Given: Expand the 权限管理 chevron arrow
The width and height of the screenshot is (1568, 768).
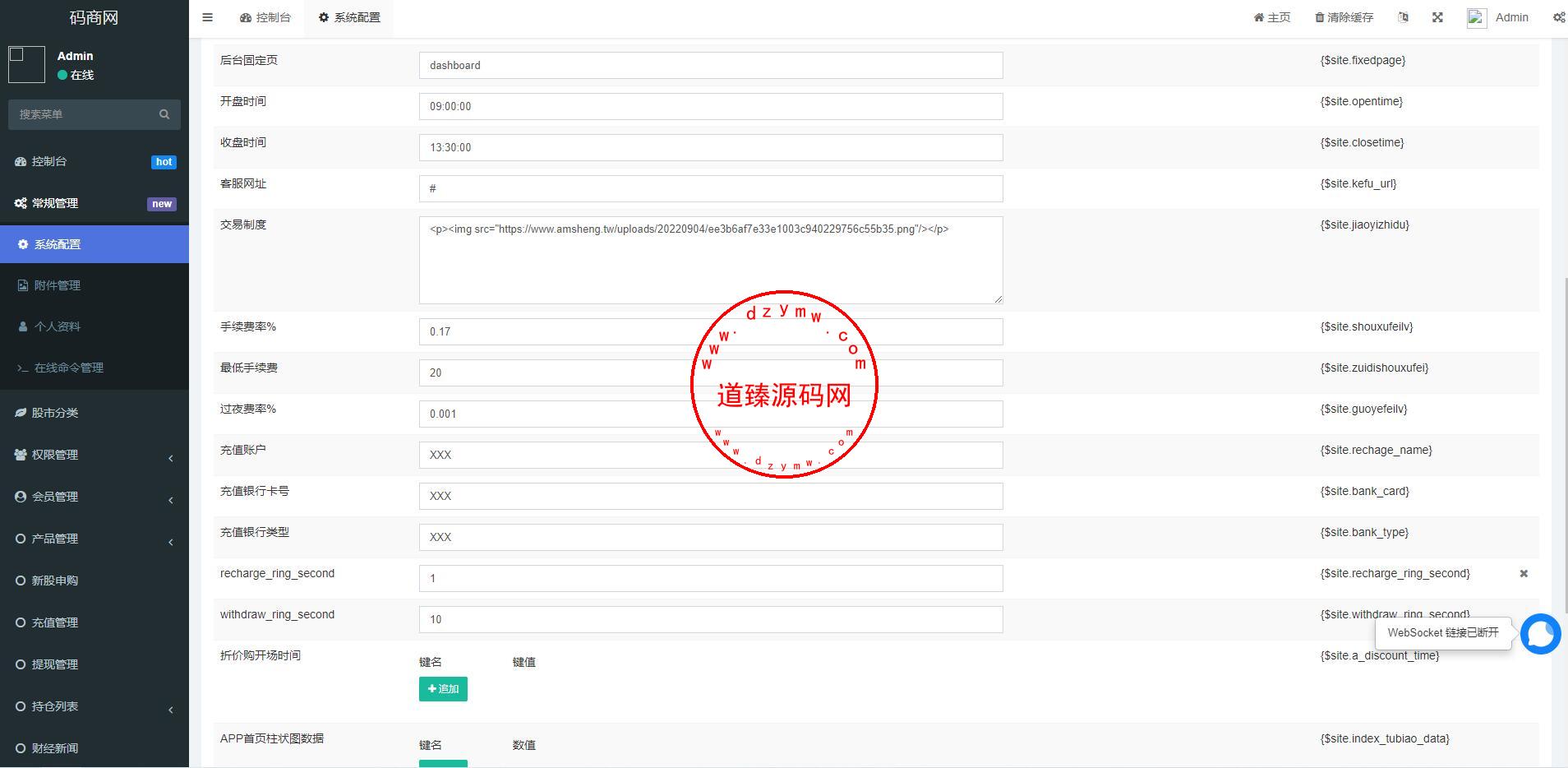Looking at the screenshot, I should [x=171, y=458].
